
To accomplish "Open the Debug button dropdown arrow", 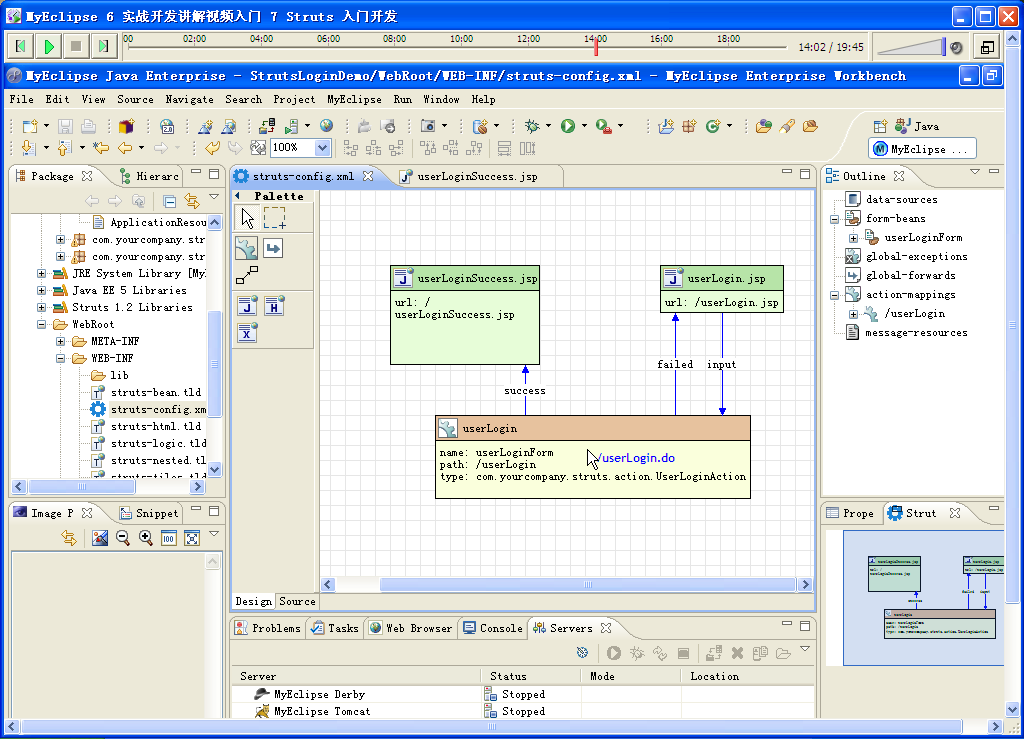I will (x=548, y=126).
